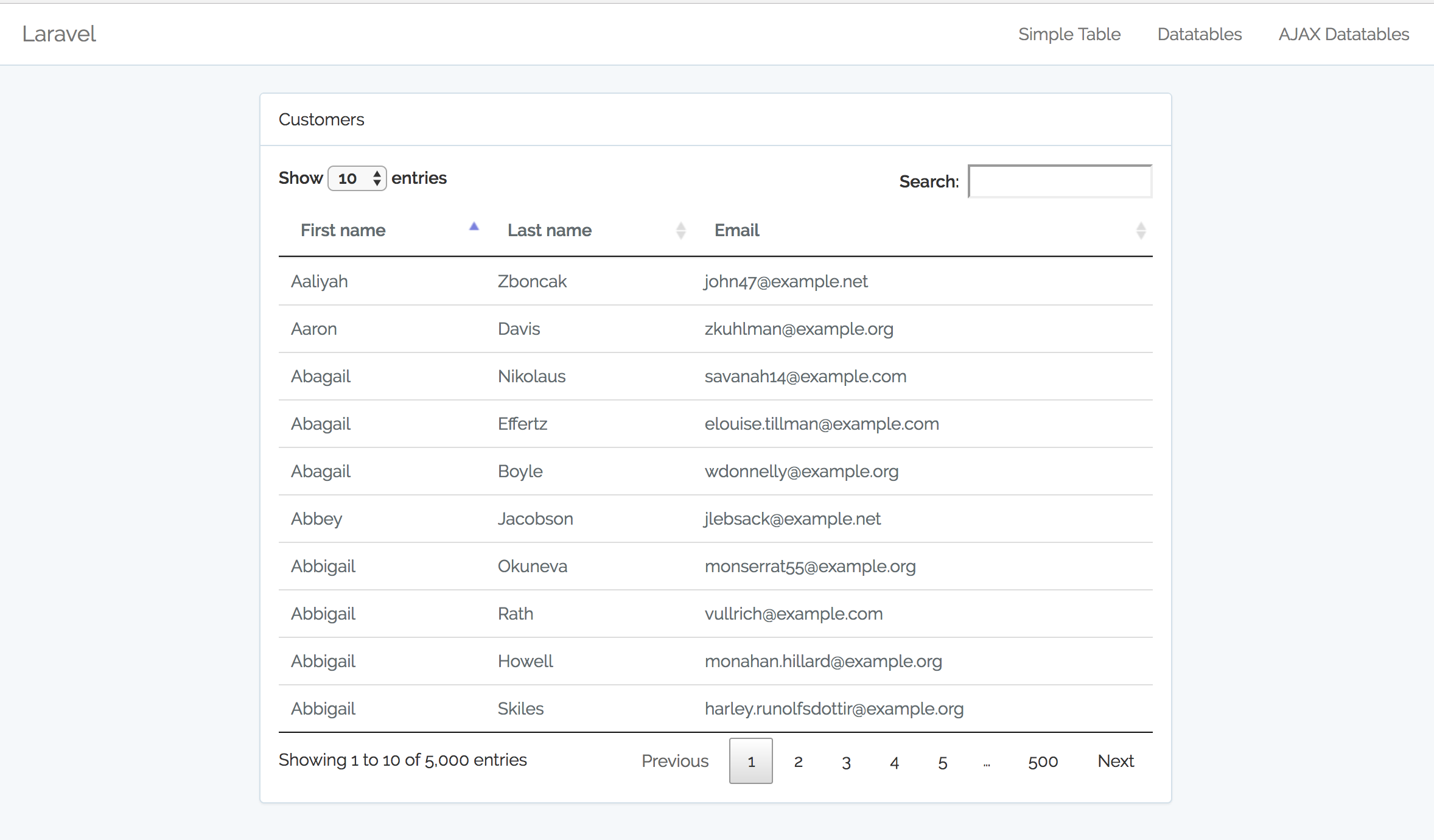The image size is (1434, 840).
Task: Go to pagination page 2
Action: click(x=798, y=761)
